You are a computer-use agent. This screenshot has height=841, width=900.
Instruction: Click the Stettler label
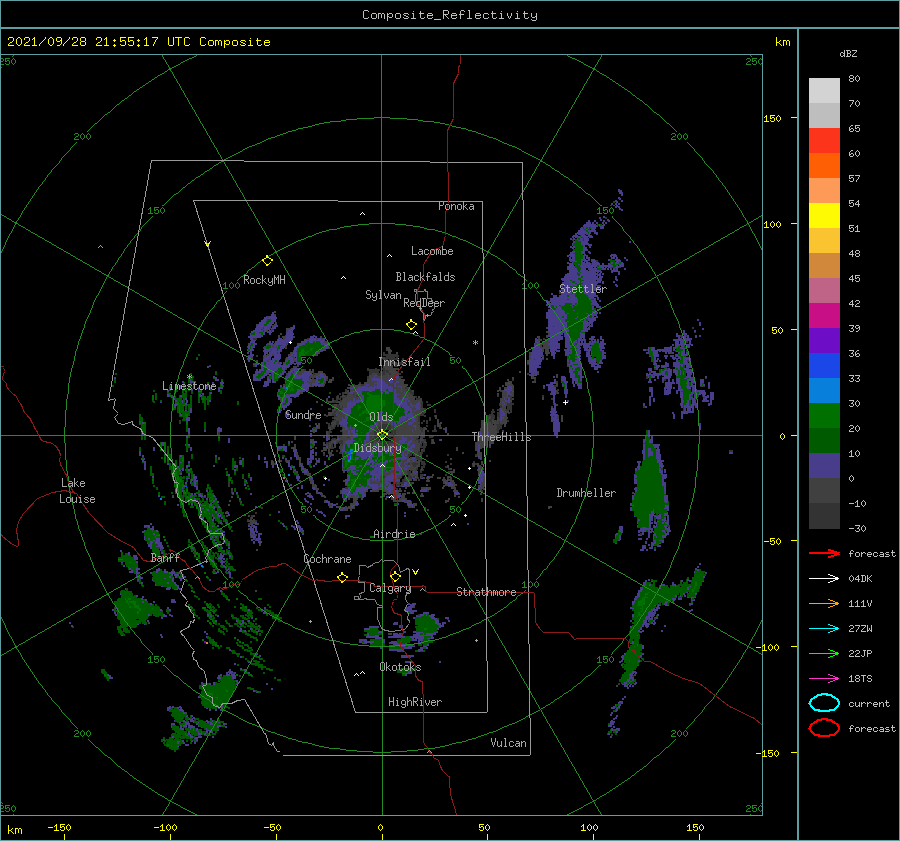click(583, 289)
